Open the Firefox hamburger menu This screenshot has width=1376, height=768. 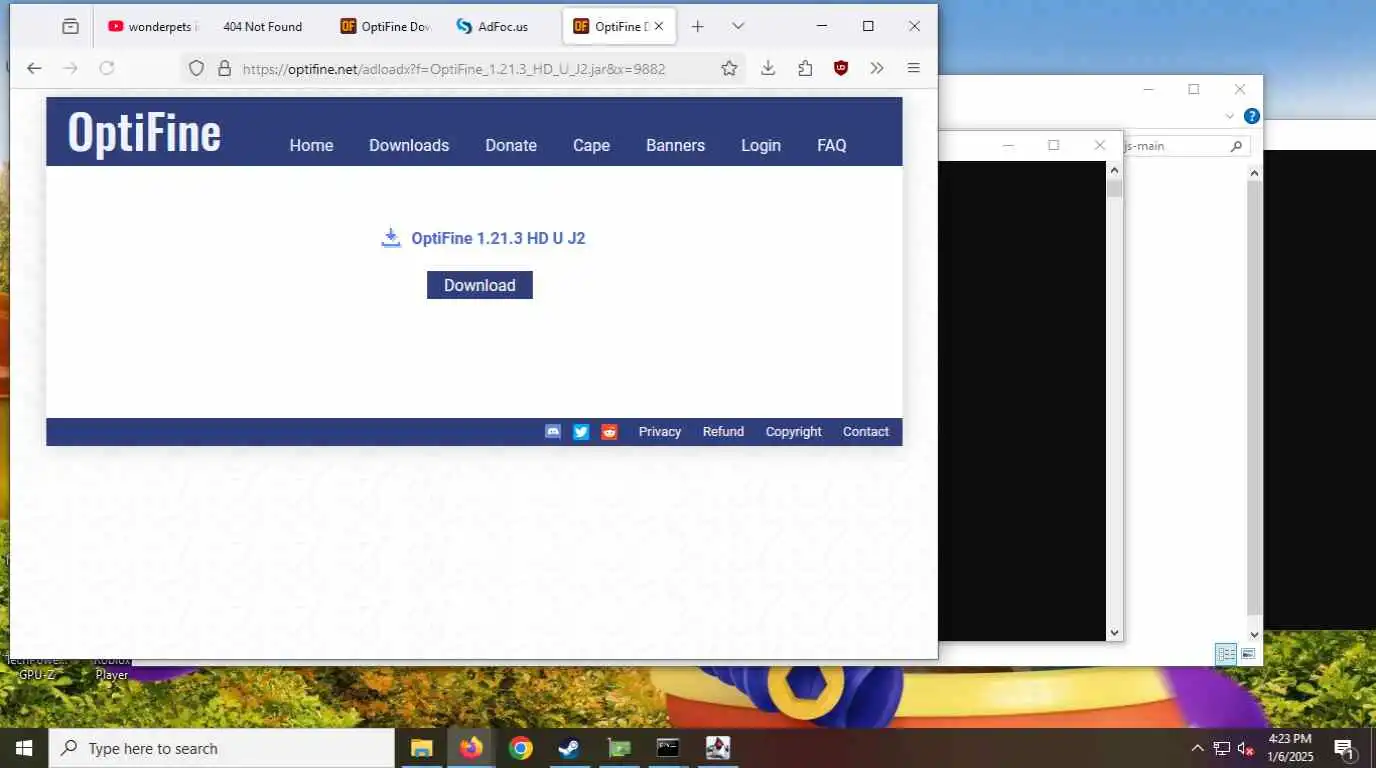click(x=913, y=68)
